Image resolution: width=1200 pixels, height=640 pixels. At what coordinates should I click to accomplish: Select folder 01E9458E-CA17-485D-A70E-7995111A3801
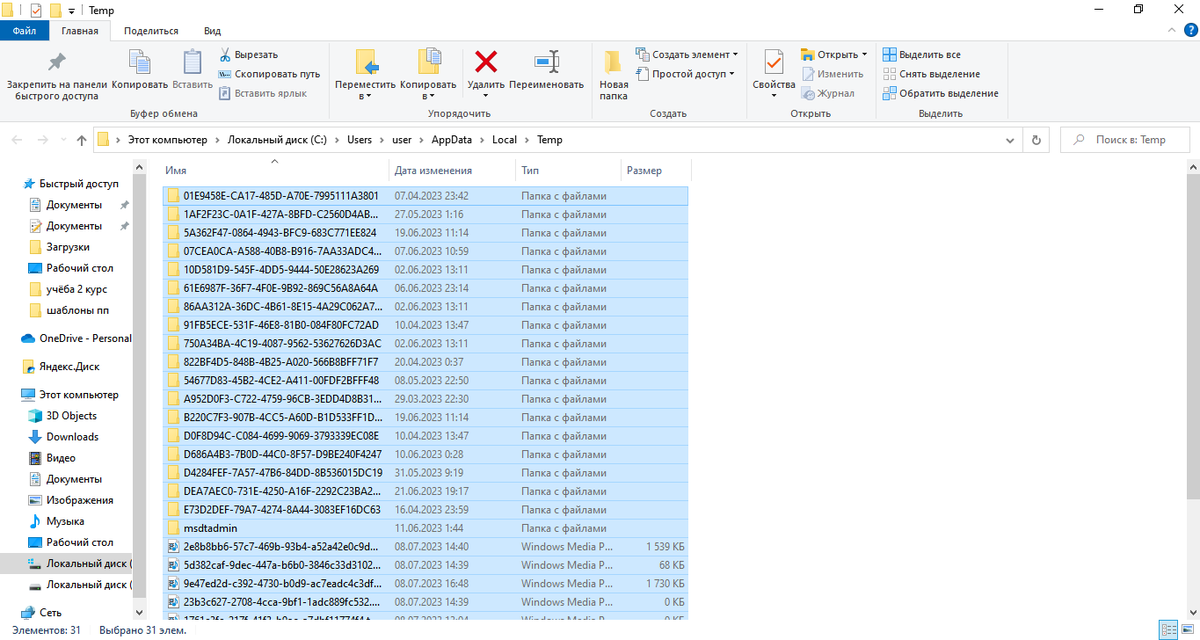pyautogui.click(x=425, y=196)
